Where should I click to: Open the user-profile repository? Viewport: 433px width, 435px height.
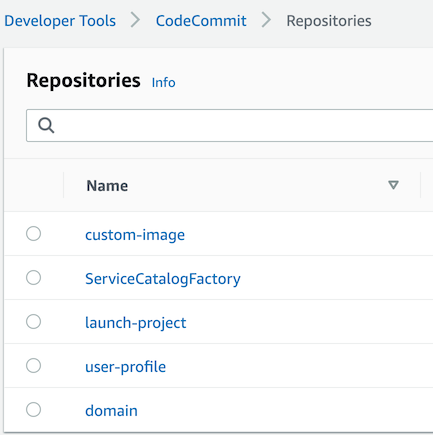(125, 367)
